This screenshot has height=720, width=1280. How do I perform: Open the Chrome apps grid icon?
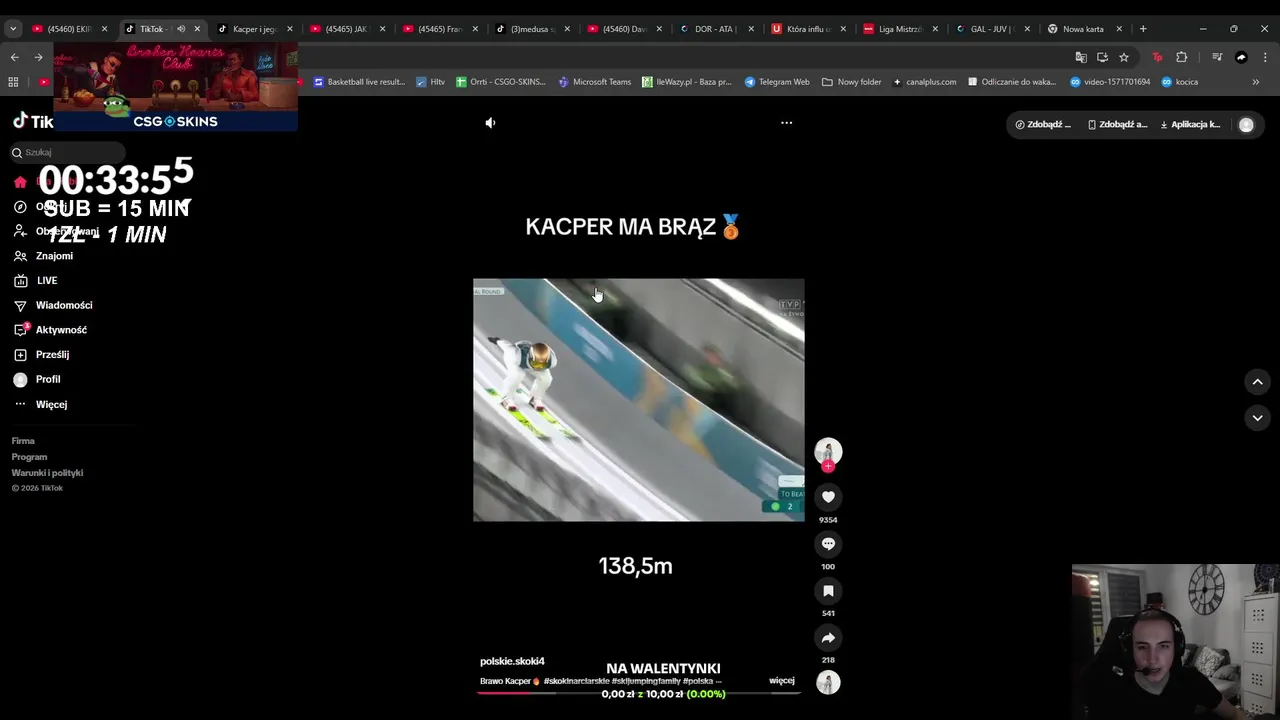[14, 82]
